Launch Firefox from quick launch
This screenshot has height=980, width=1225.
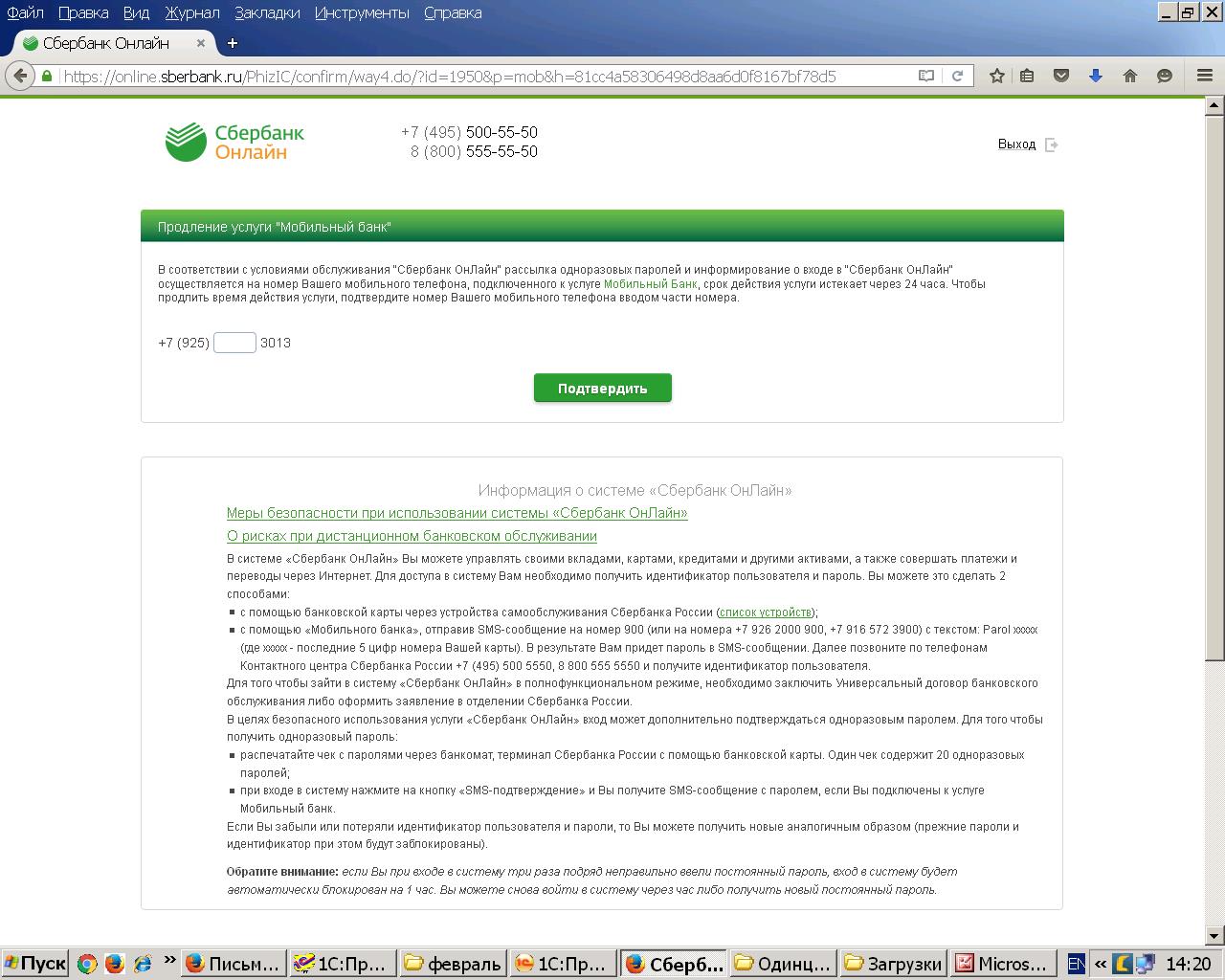click(x=114, y=964)
